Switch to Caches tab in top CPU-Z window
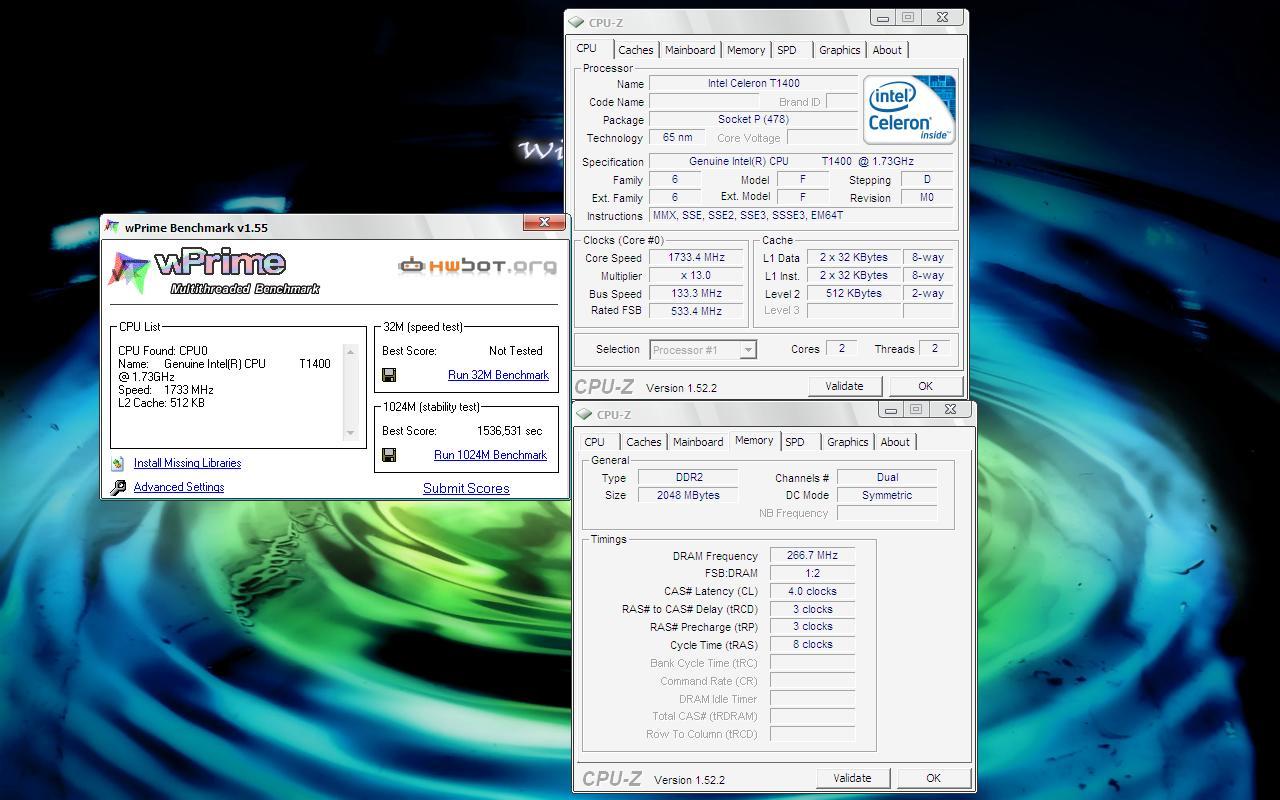The image size is (1280, 800). (635, 50)
